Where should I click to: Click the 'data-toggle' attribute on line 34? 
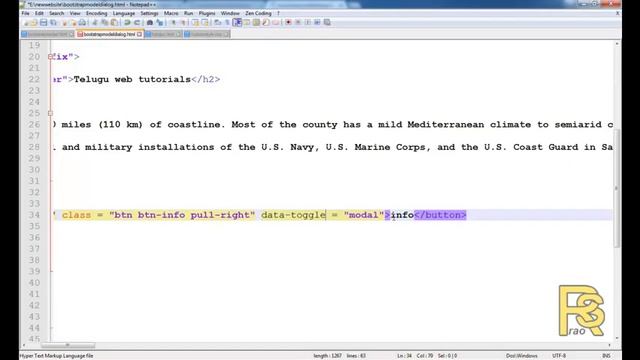coord(293,215)
